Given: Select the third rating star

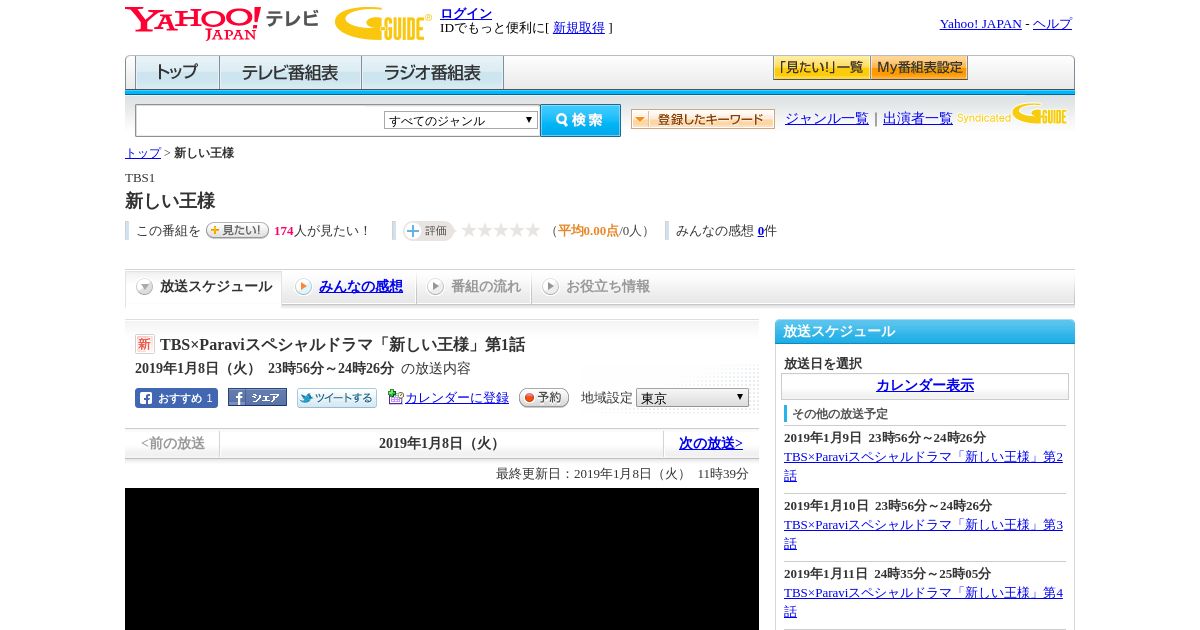Looking at the screenshot, I should pyautogui.click(x=500, y=230).
